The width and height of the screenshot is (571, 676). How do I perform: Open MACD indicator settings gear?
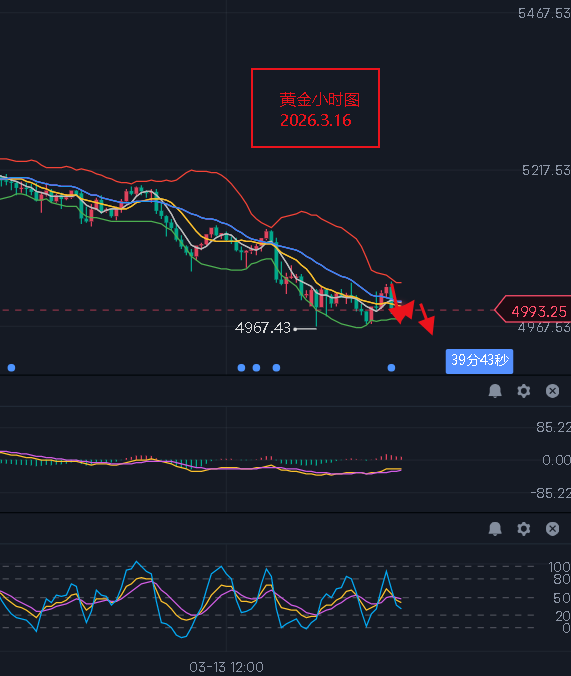click(x=524, y=391)
